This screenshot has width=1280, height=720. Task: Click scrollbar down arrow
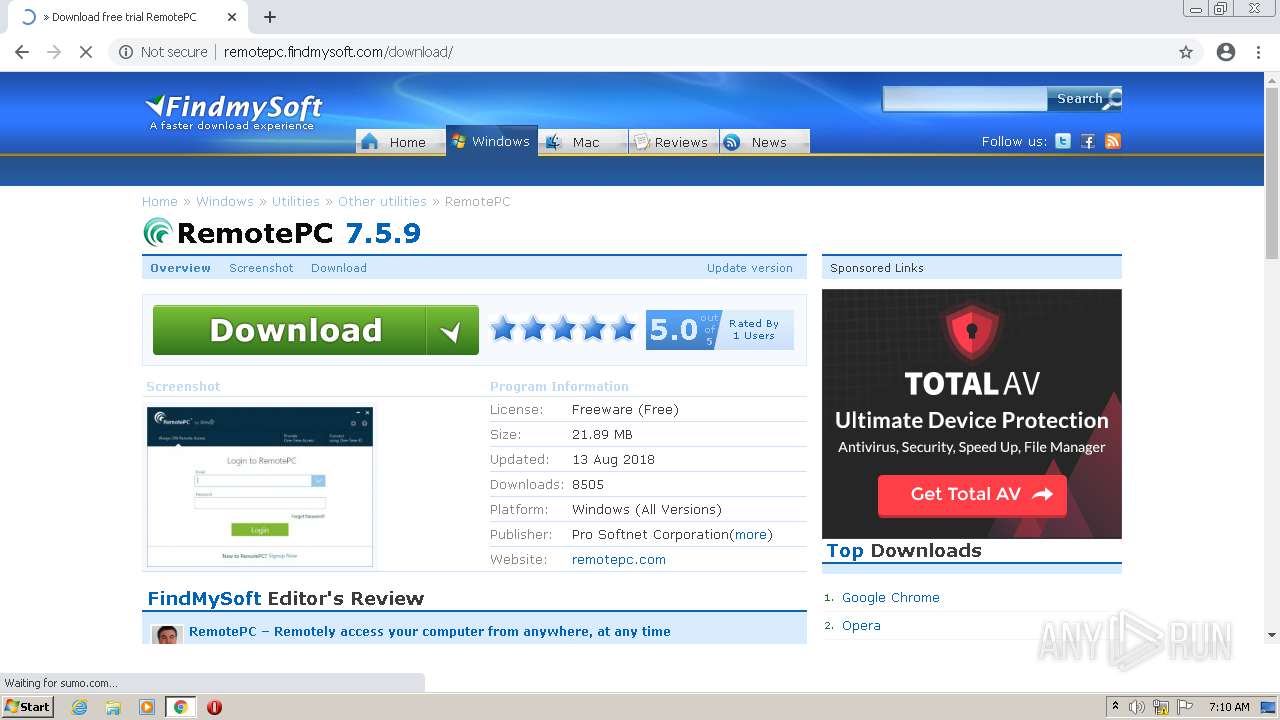coord(1272,634)
